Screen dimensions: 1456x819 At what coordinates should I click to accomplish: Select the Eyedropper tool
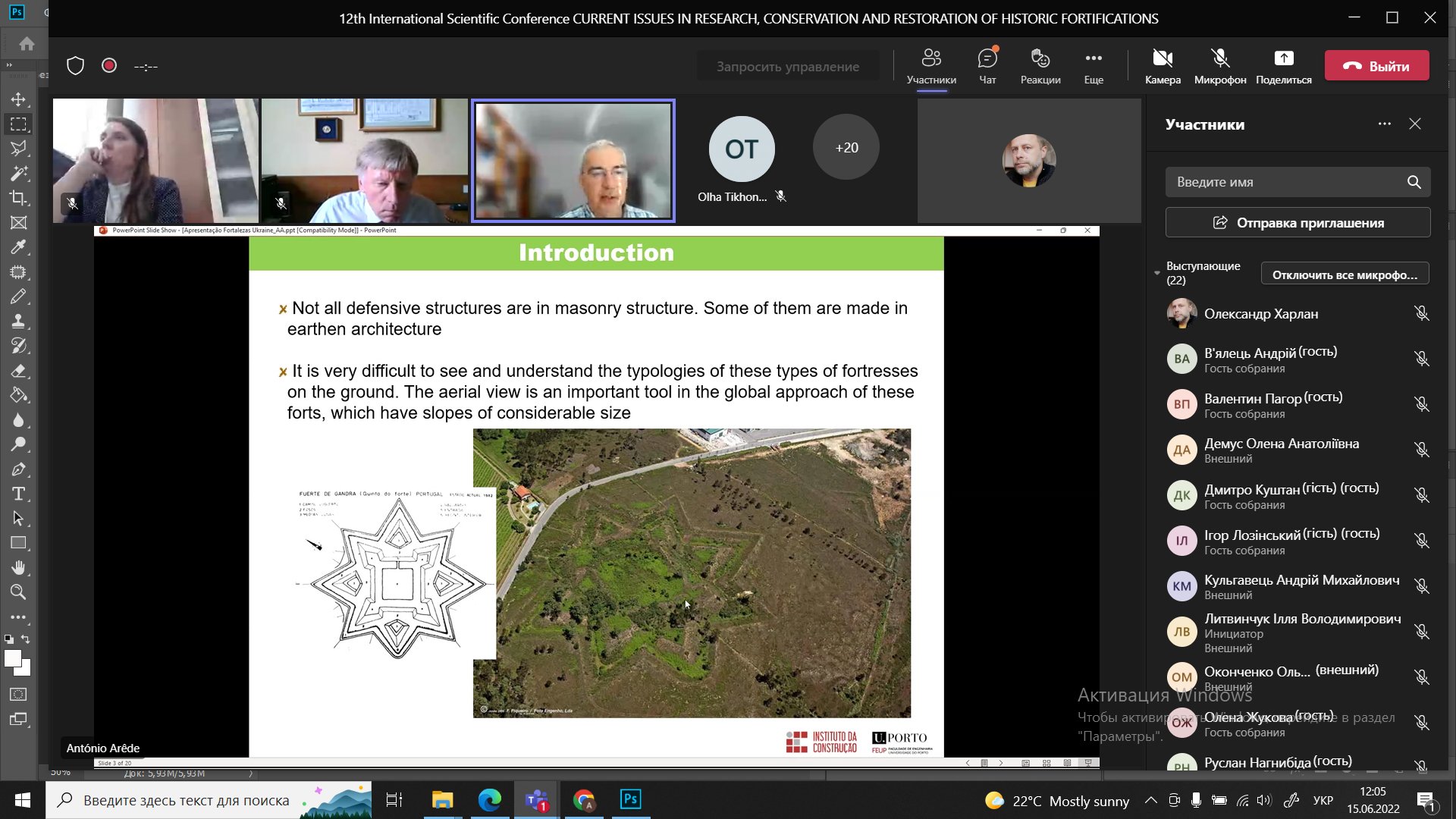click(x=18, y=247)
